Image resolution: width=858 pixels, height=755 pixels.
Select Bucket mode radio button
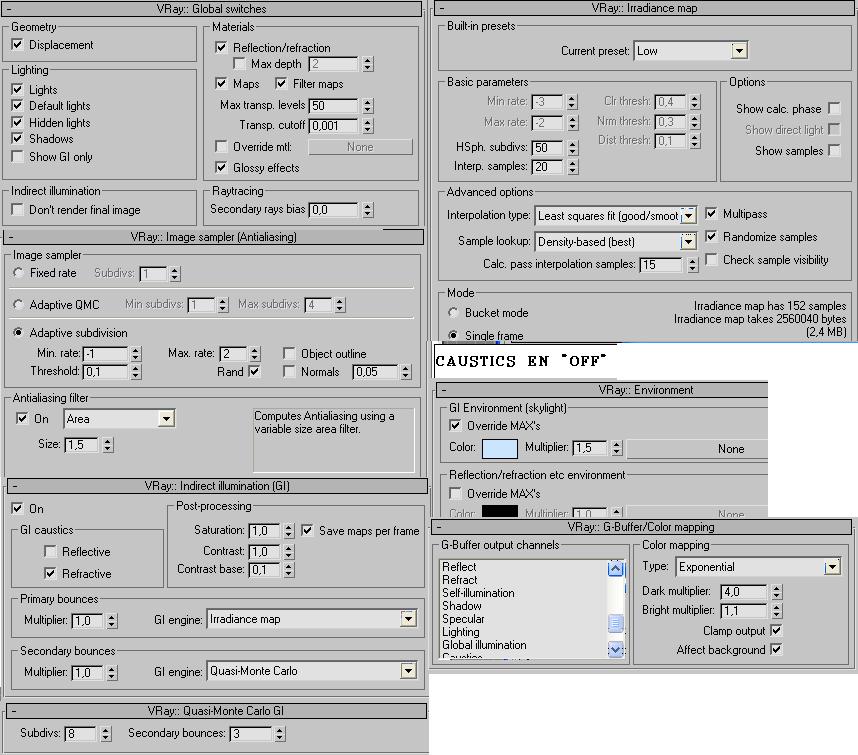(453, 312)
